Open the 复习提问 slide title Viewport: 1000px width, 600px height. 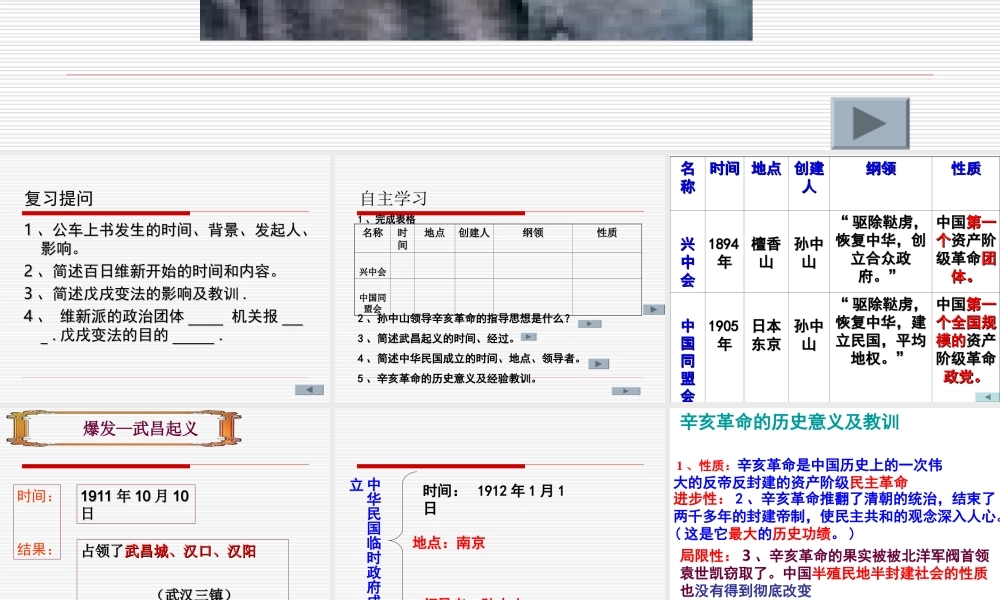click(x=59, y=198)
